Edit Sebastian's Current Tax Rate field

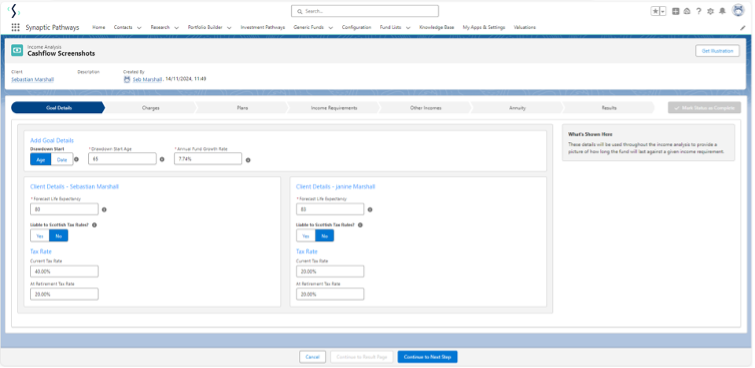64,271
